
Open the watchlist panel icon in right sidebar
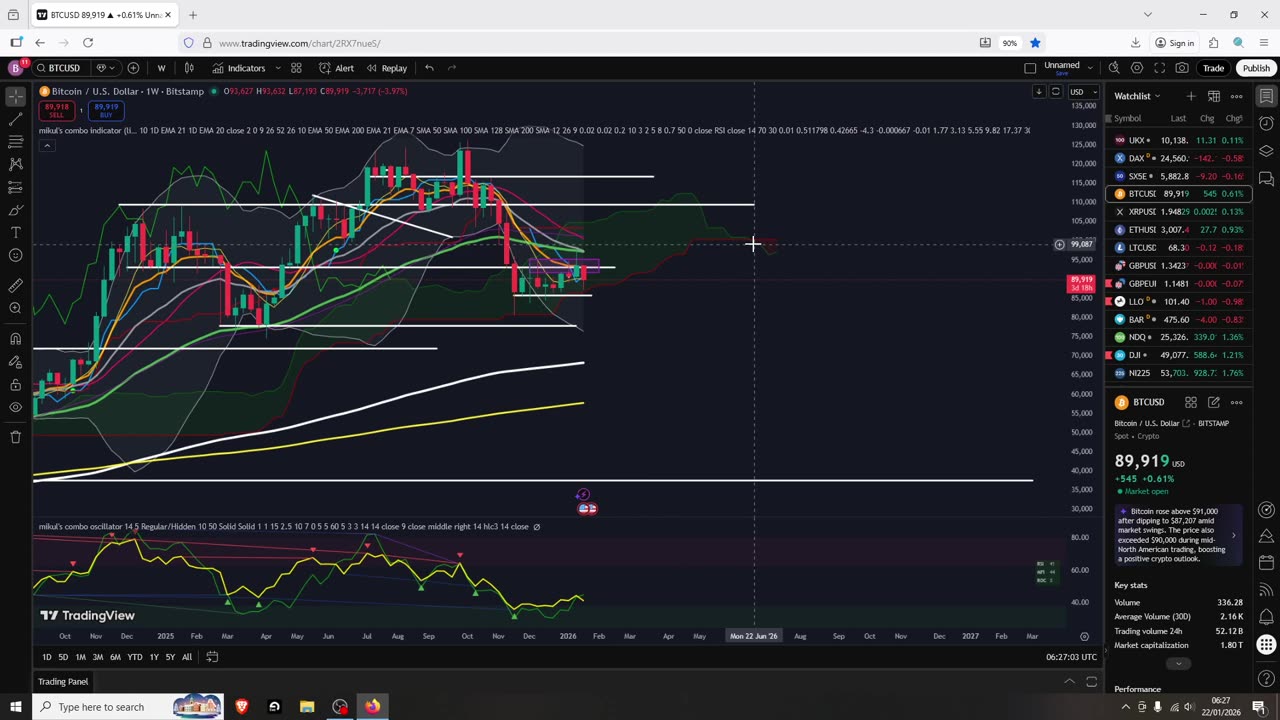point(1266,96)
